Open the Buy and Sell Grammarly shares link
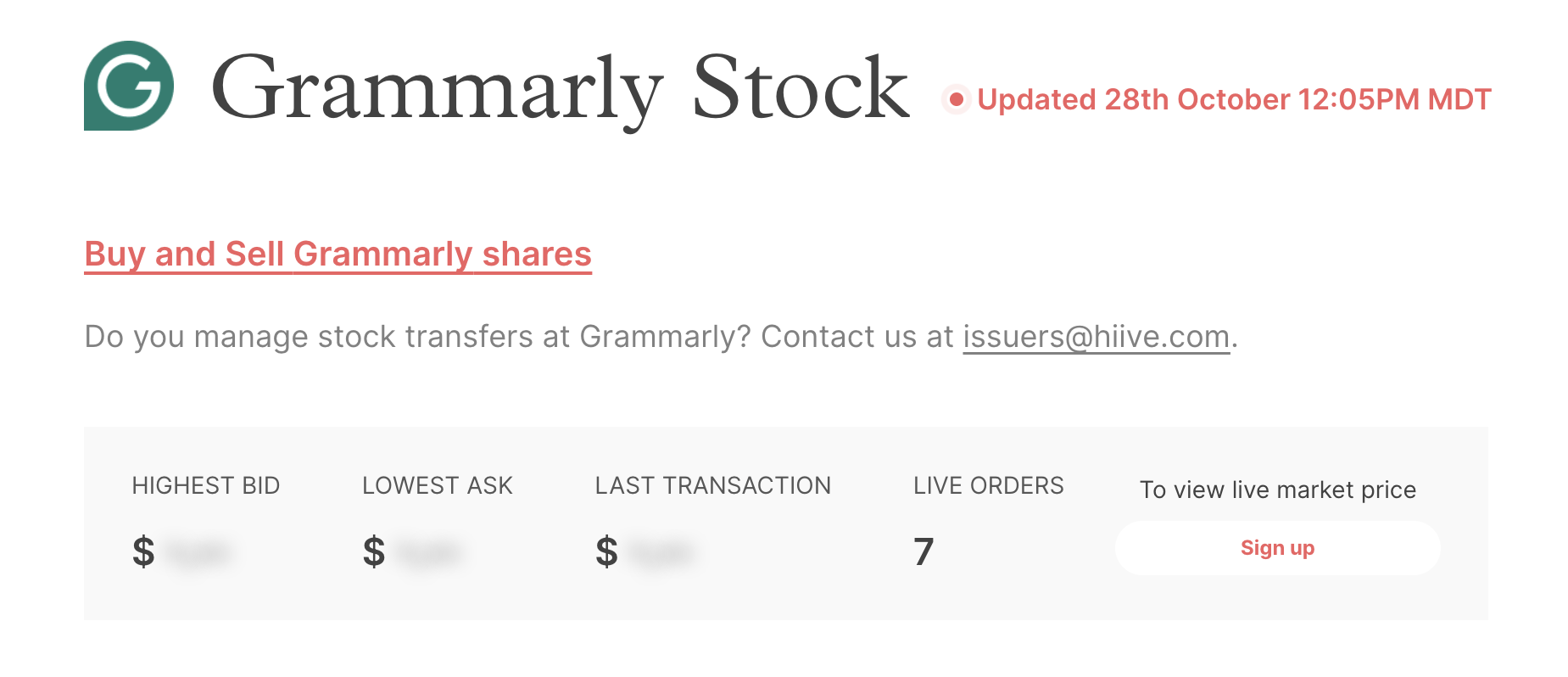Viewport: 1568px width, 677px height. coord(338,255)
